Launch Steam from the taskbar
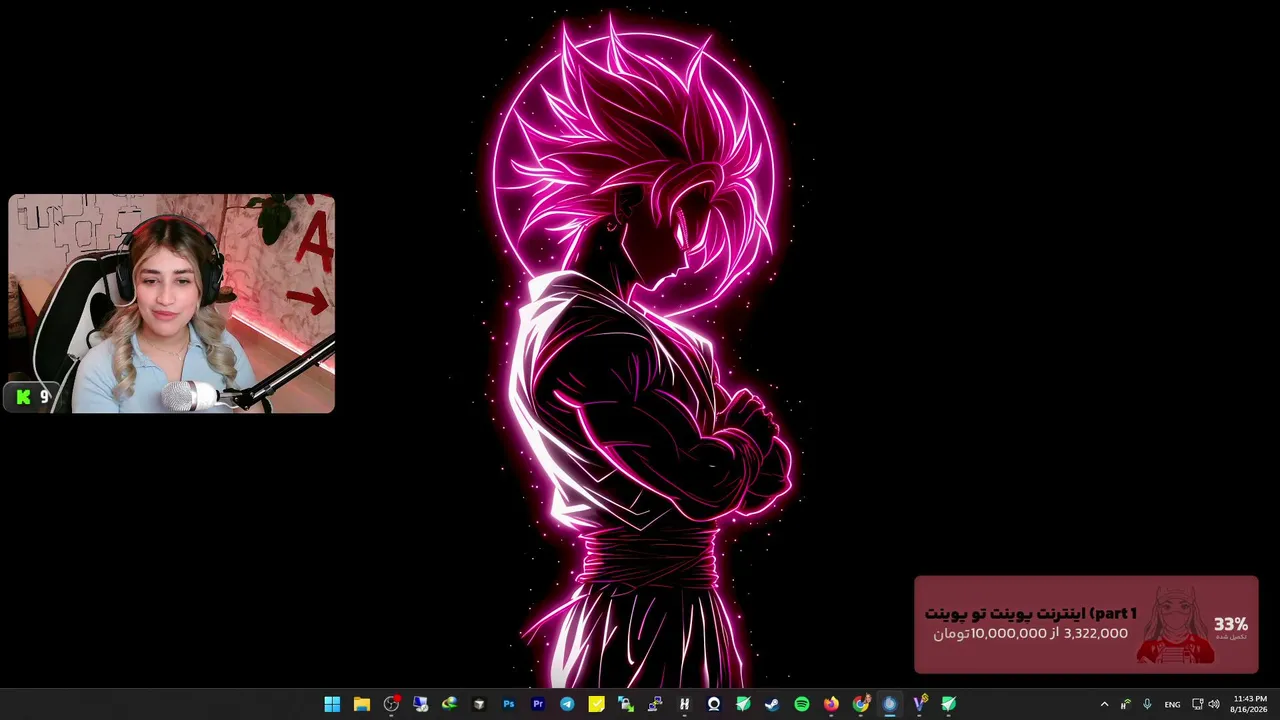The width and height of the screenshot is (1280, 720). pyautogui.click(x=772, y=704)
